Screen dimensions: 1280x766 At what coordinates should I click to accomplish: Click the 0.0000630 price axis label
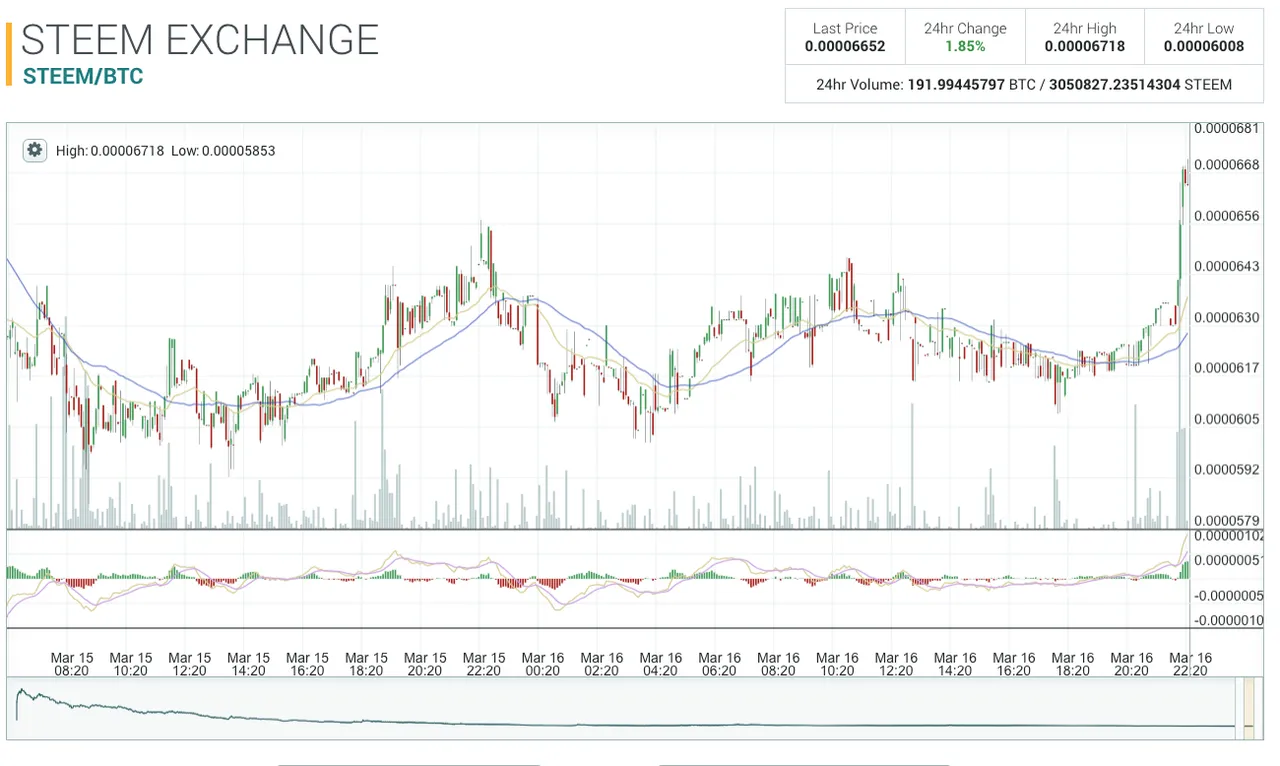click(x=1226, y=317)
